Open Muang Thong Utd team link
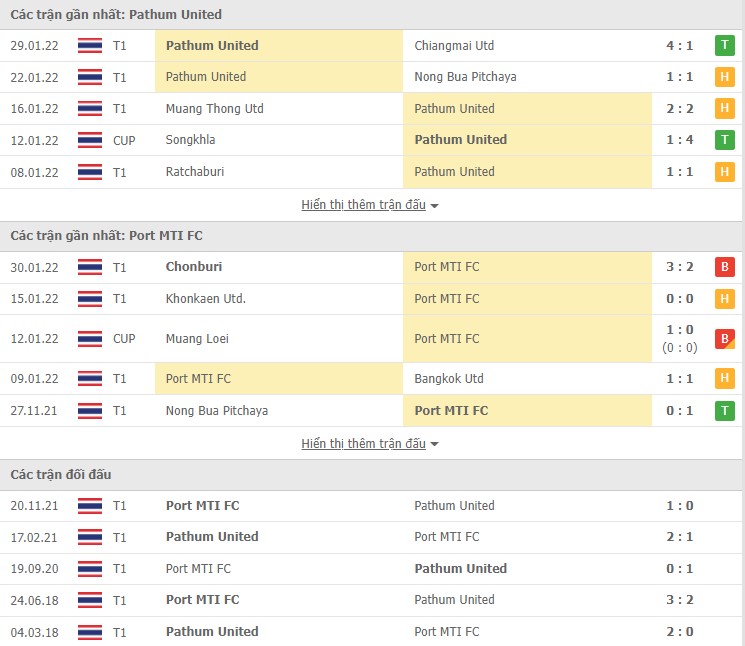Screen dimensions: 745x646 (x=214, y=108)
